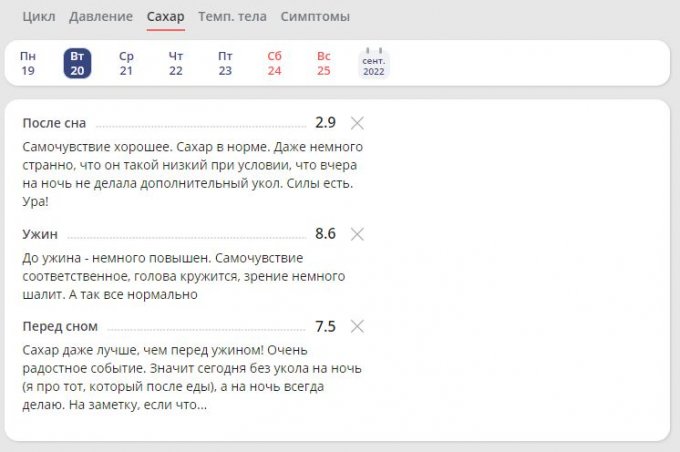Switch to the Цикл tab
The image size is (680, 452).
pyautogui.click(x=39, y=17)
